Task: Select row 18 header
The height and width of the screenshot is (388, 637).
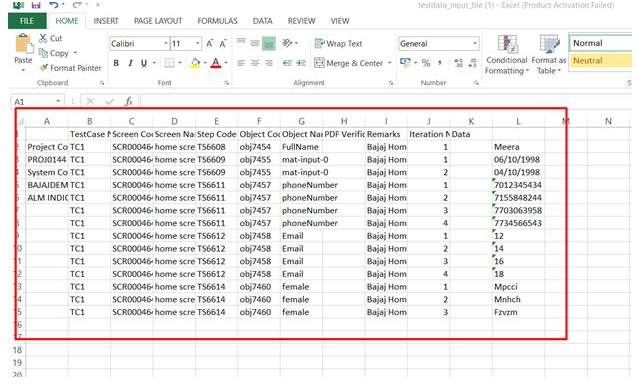Action: (x=17, y=350)
